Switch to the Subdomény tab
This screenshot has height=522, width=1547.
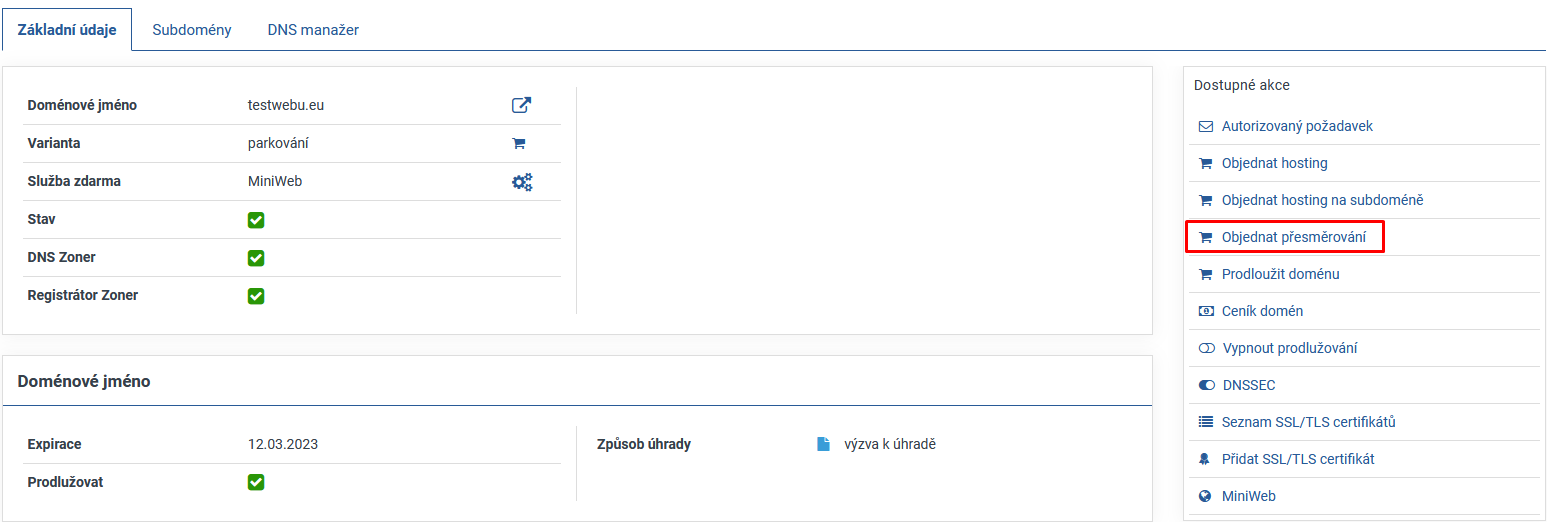[x=192, y=30]
